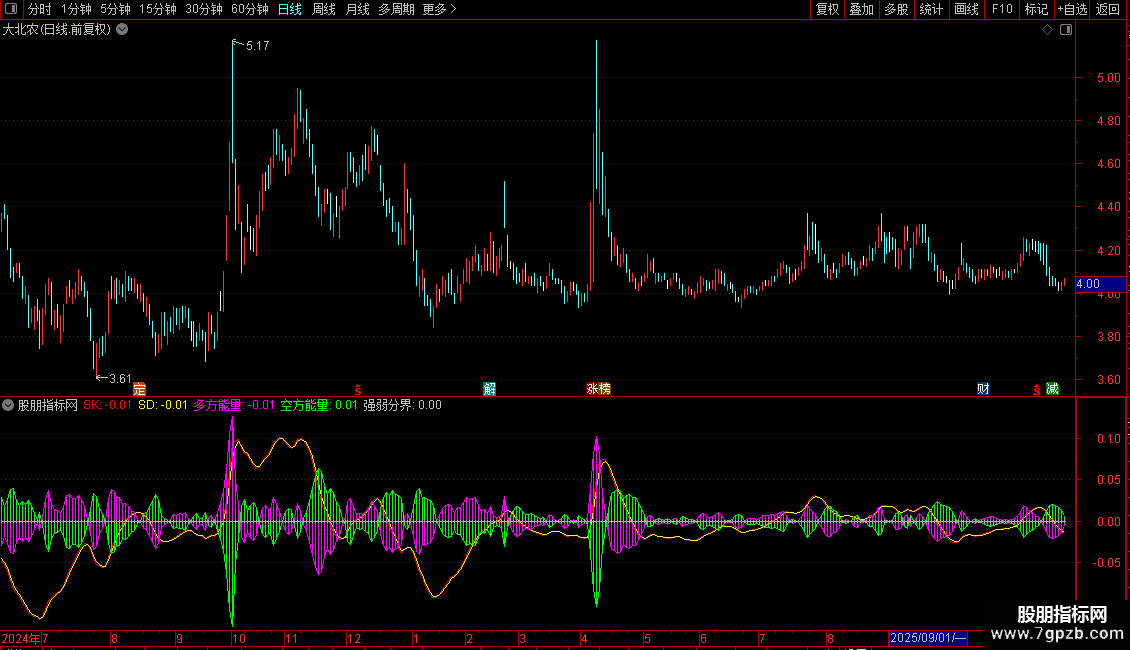The height and width of the screenshot is (650, 1130).
Task: Click the 涨榜 event marker icon
Action: point(598,388)
